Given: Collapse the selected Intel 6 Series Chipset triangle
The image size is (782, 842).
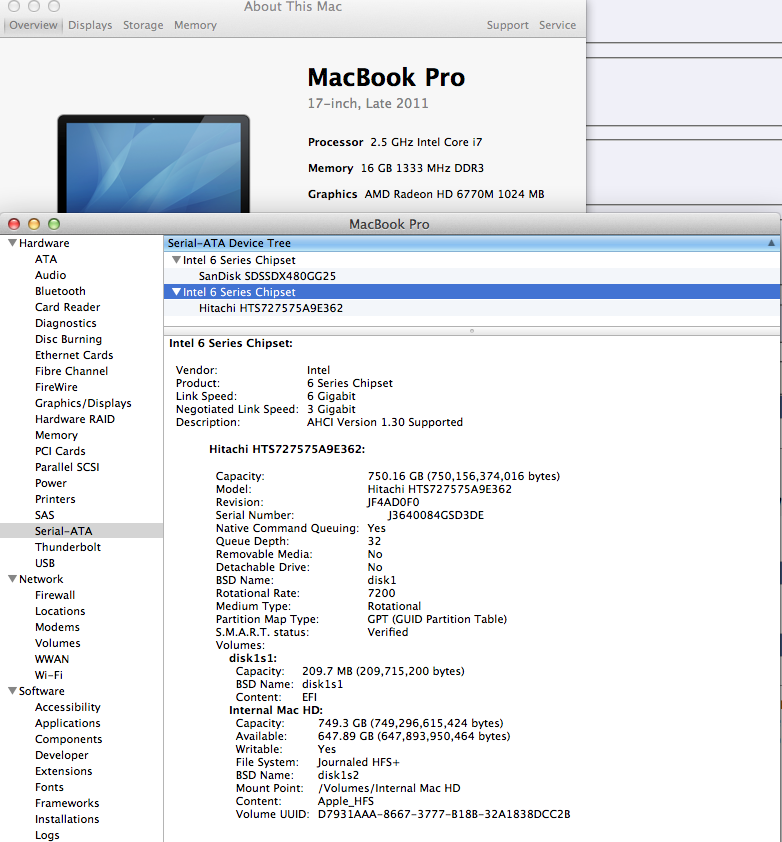Looking at the screenshot, I should pos(176,292).
